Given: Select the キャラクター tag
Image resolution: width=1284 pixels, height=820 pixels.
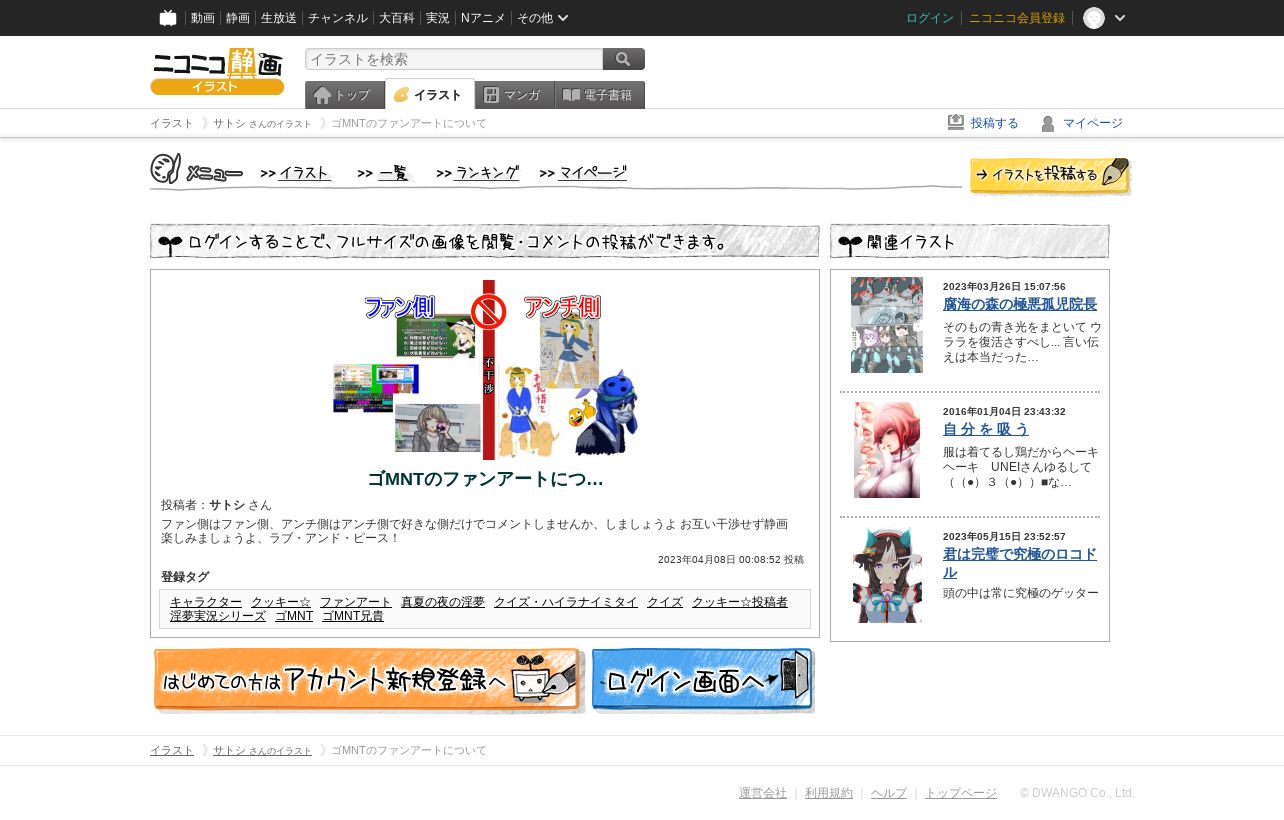Looking at the screenshot, I should (x=206, y=602).
